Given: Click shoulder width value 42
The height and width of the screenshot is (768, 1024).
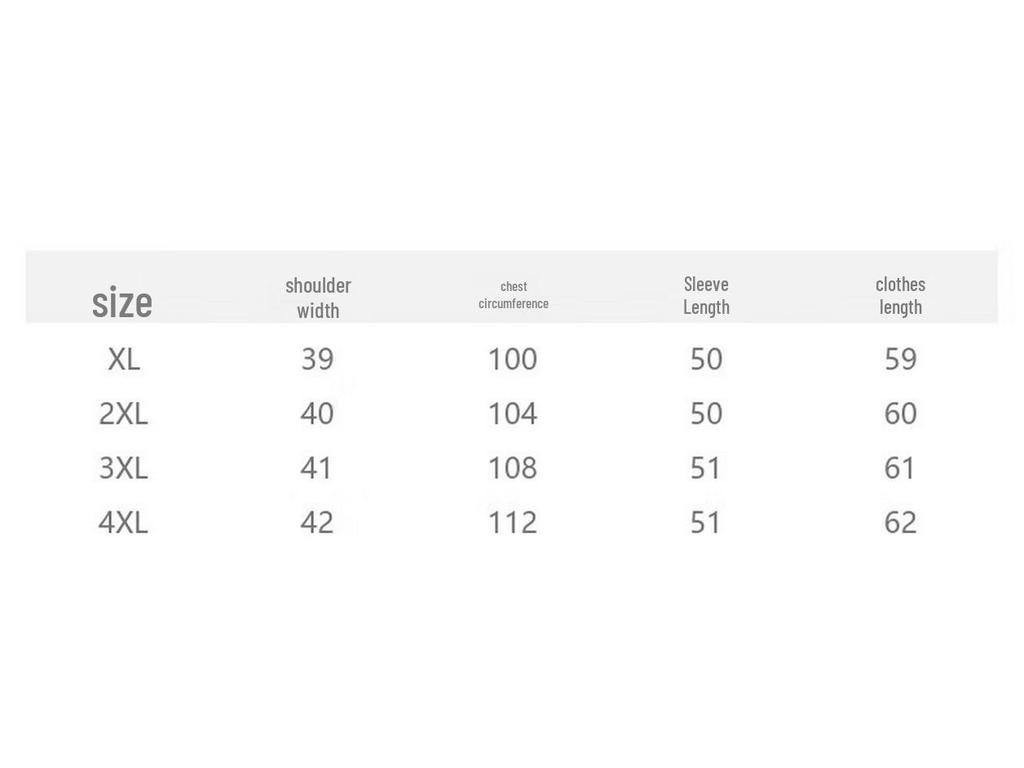Looking at the screenshot, I should pyautogui.click(x=317, y=522).
